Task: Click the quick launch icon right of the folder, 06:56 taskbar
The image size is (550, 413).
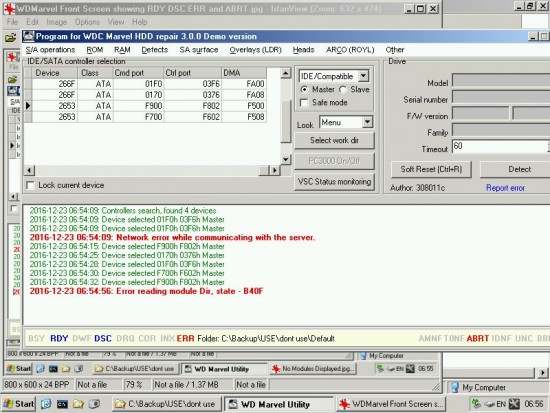Action: coord(94,404)
